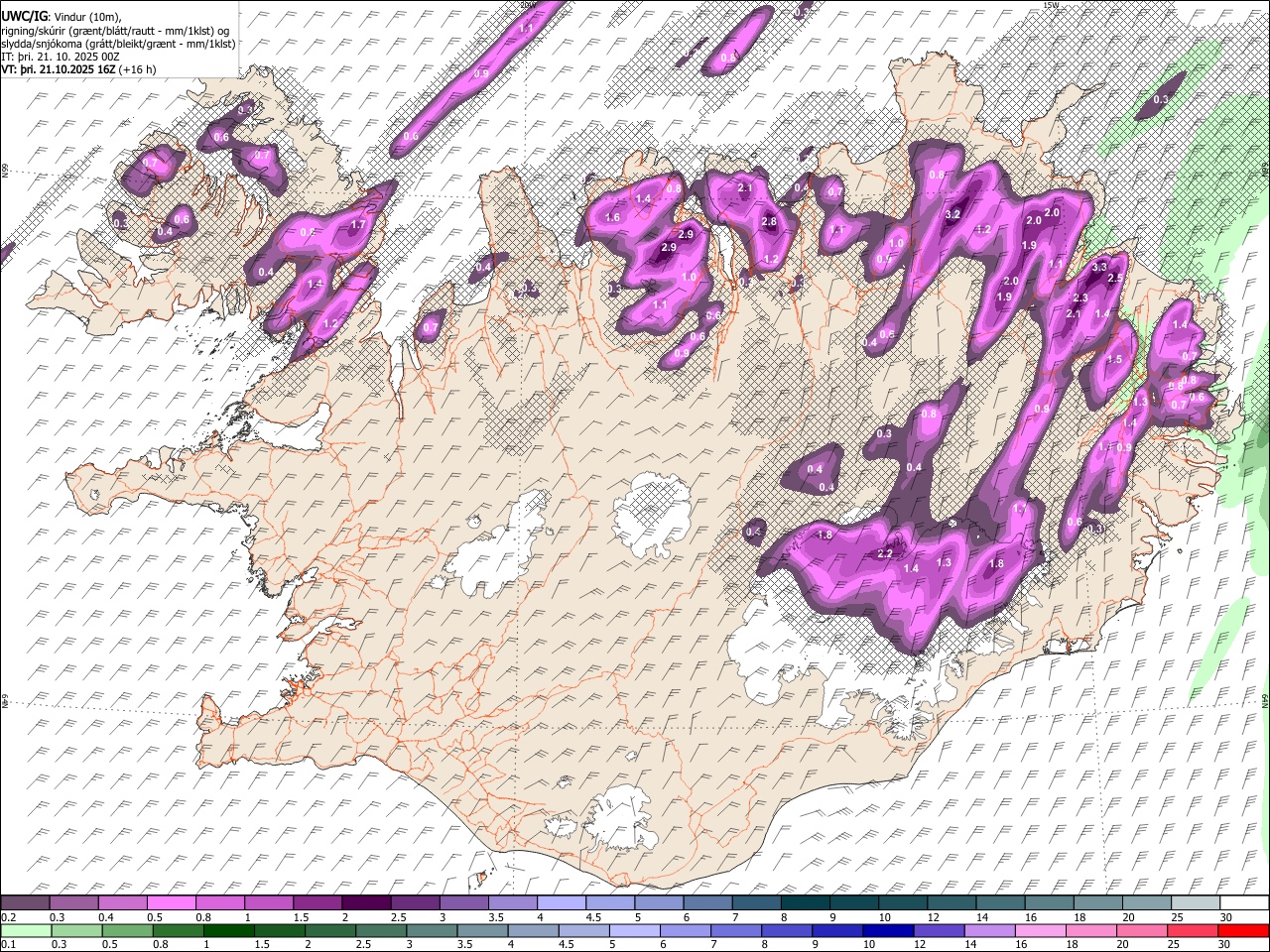Pick the darkest green bottom-row swatch between 1 and 1.5
This screenshot has height=952, width=1270.
click(229, 930)
